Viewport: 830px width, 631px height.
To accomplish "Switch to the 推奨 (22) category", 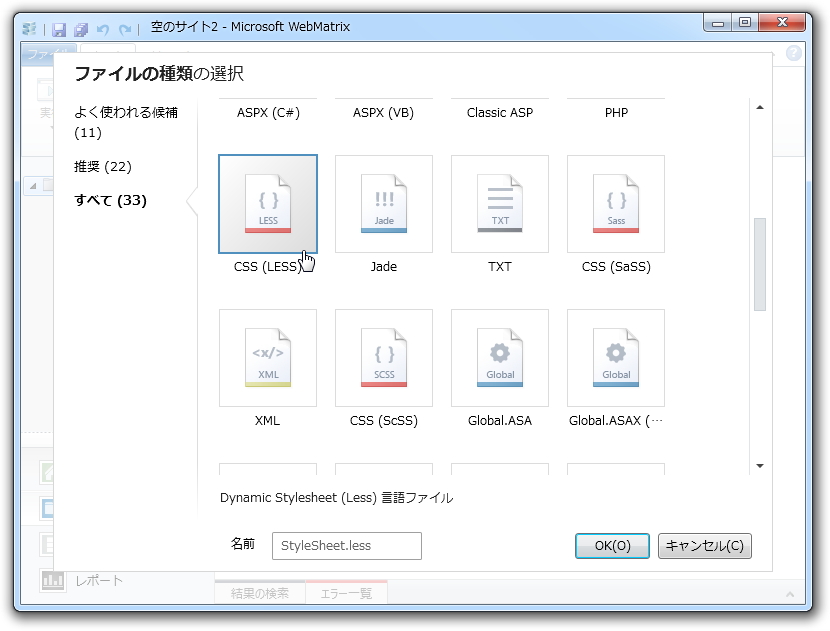I will (103, 167).
